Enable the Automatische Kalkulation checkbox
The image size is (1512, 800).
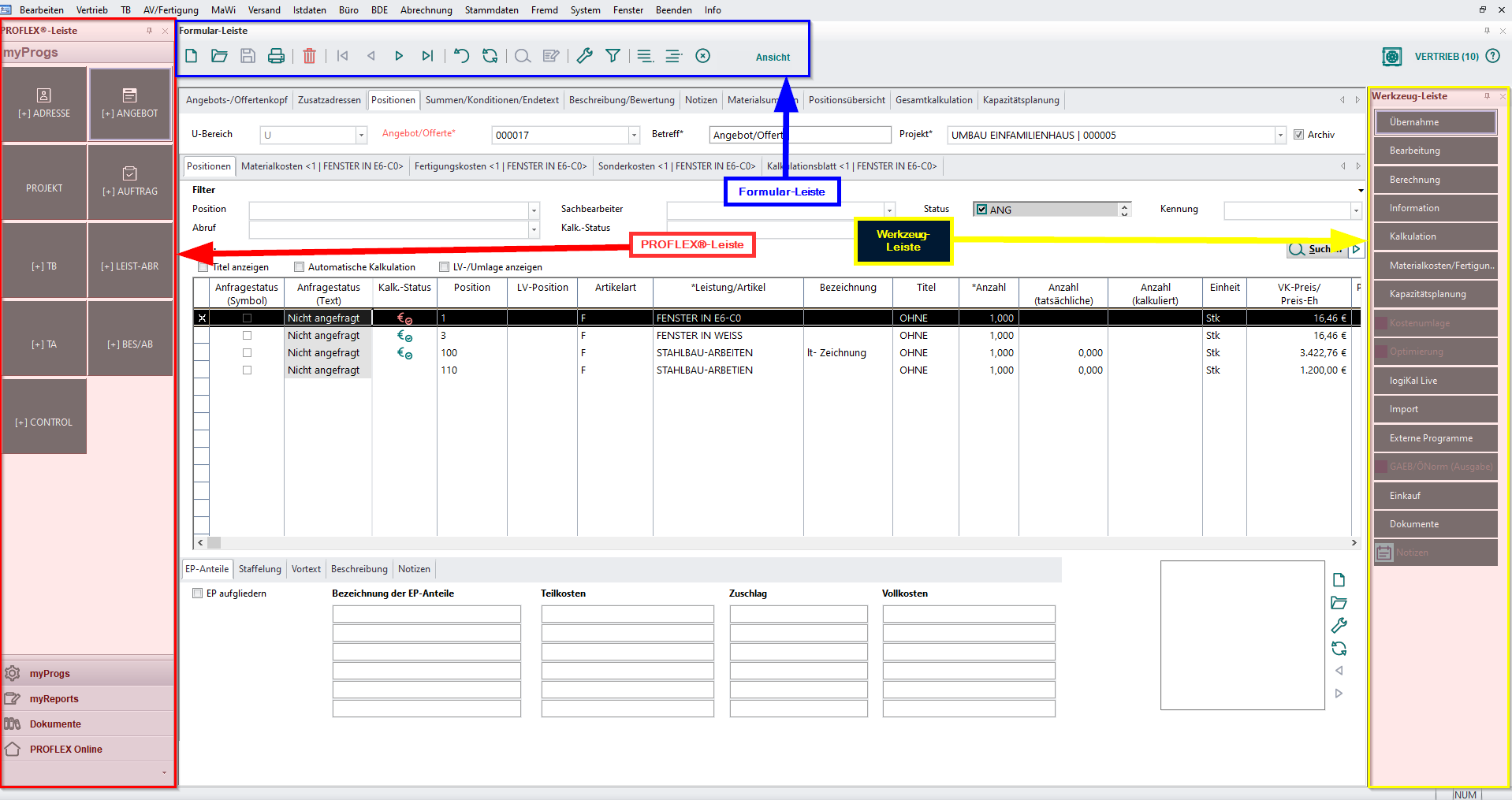[300, 267]
